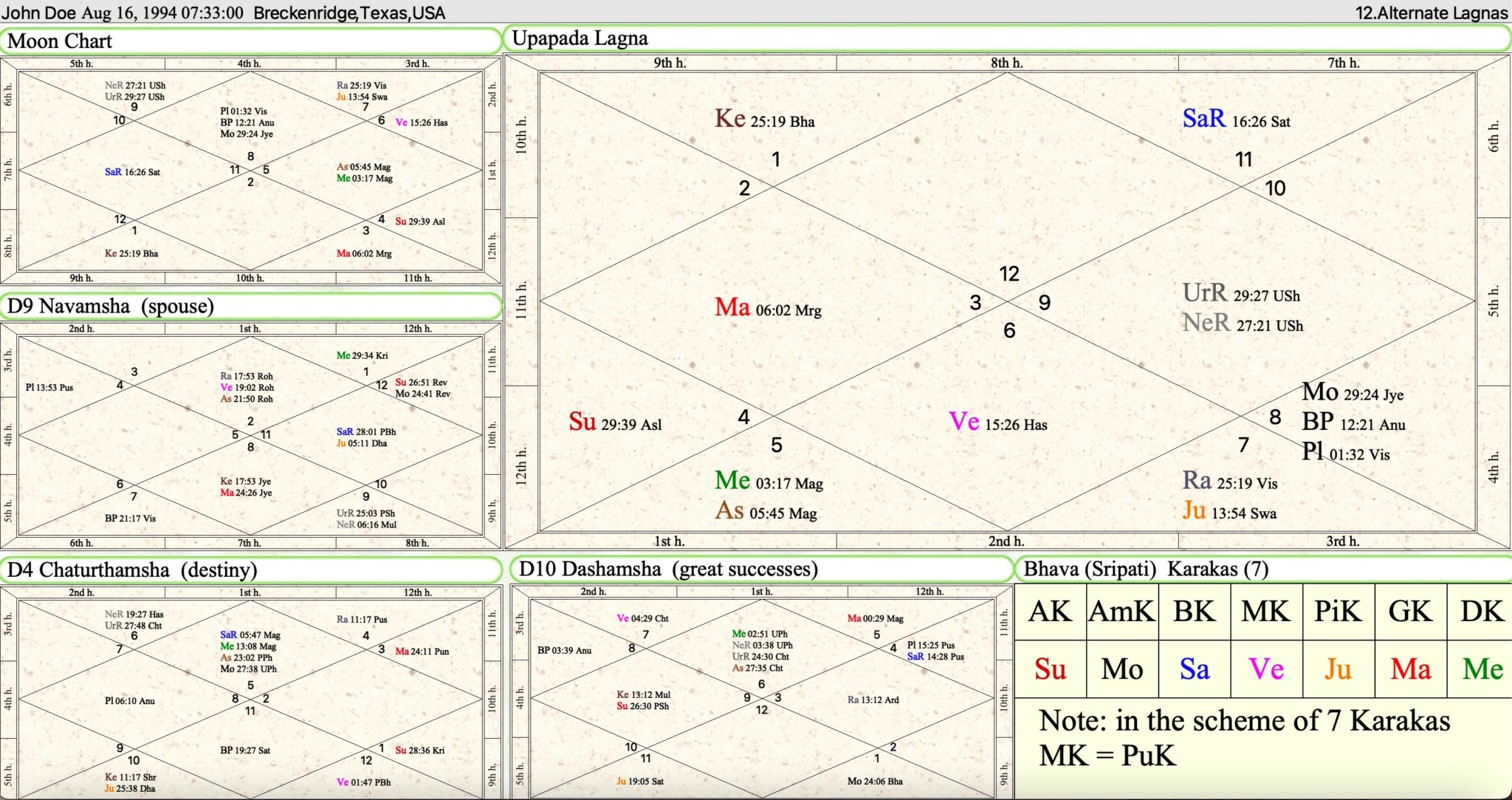
Task: Select SaR 16:26 Sat in Upapada Lagna
Action: pyautogui.click(x=1236, y=119)
